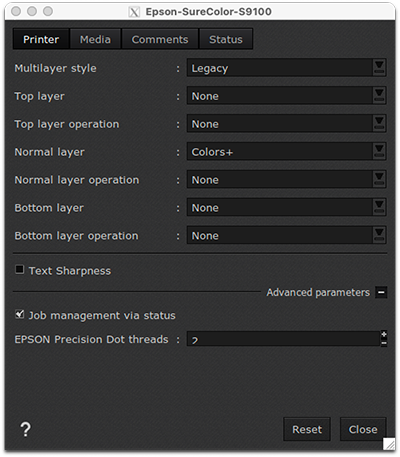Screen dimensions: 400x457
Task: Click the X11 icon in title bar
Action: [134, 12]
